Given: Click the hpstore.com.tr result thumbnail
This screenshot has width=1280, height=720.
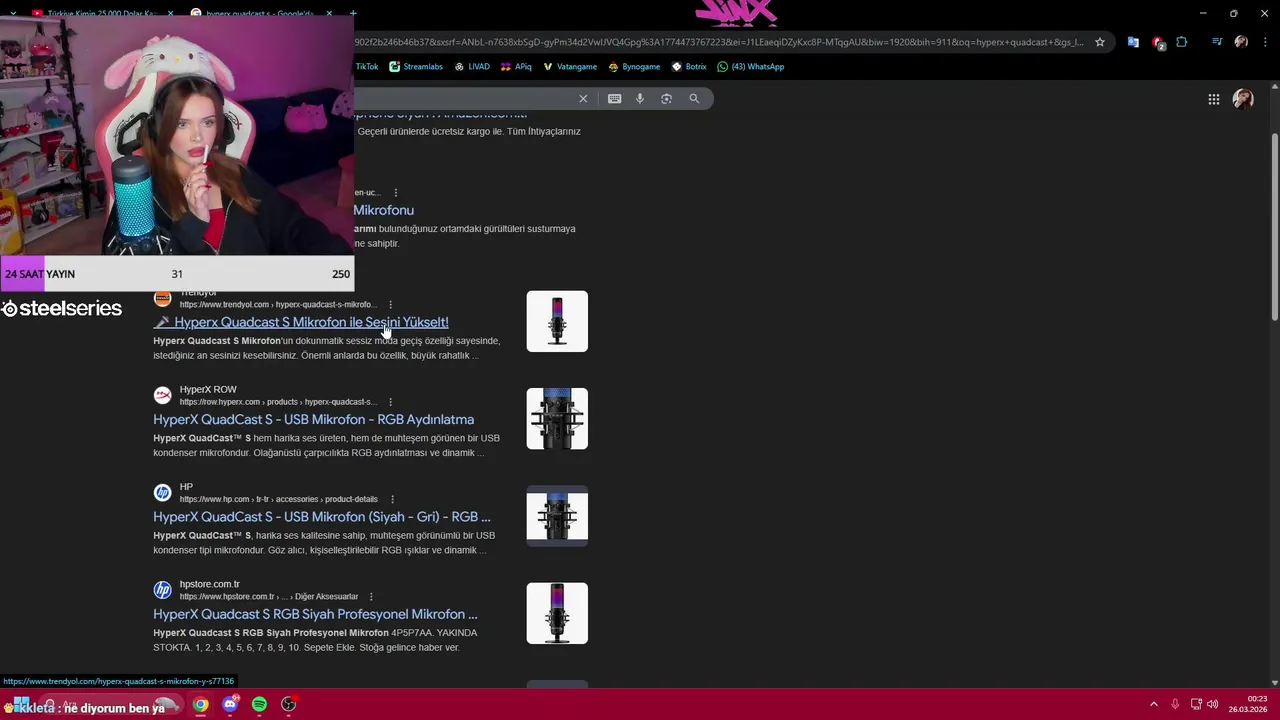Looking at the screenshot, I should coord(557,613).
